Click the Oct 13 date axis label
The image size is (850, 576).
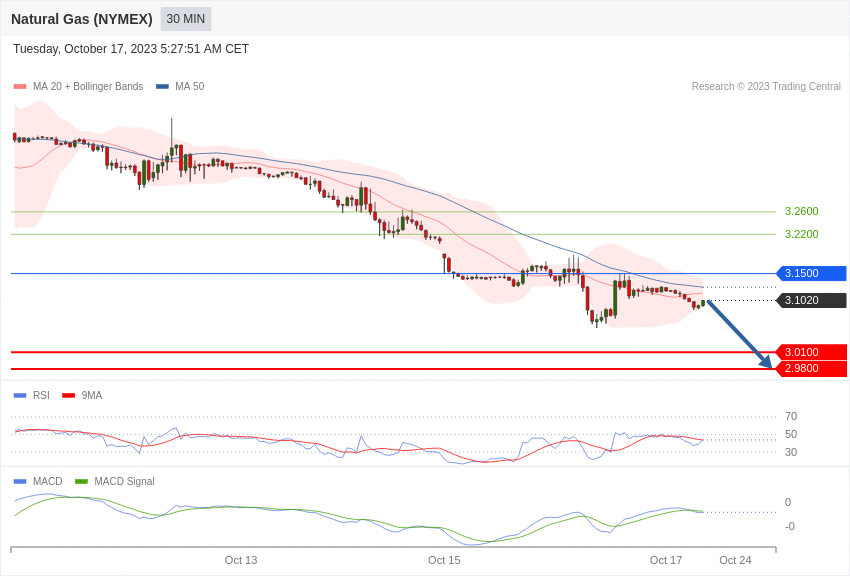(x=241, y=560)
